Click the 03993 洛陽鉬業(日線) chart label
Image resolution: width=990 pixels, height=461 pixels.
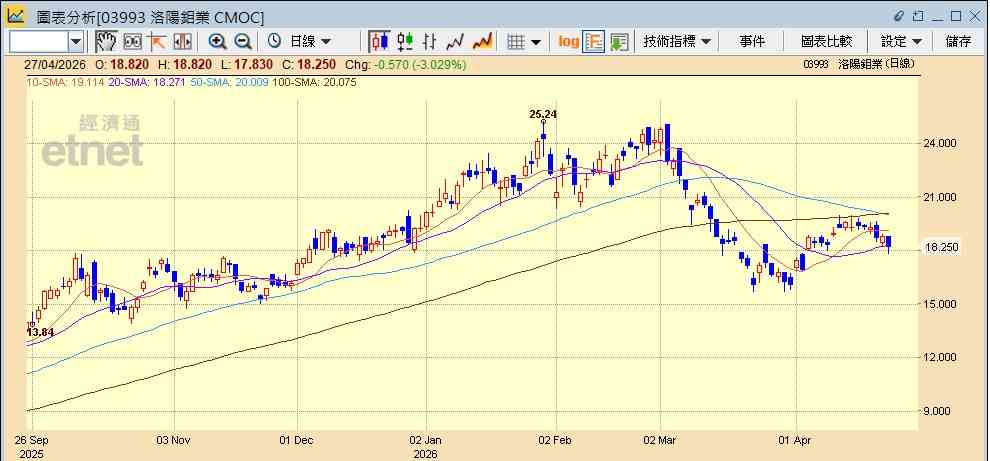[859, 64]
